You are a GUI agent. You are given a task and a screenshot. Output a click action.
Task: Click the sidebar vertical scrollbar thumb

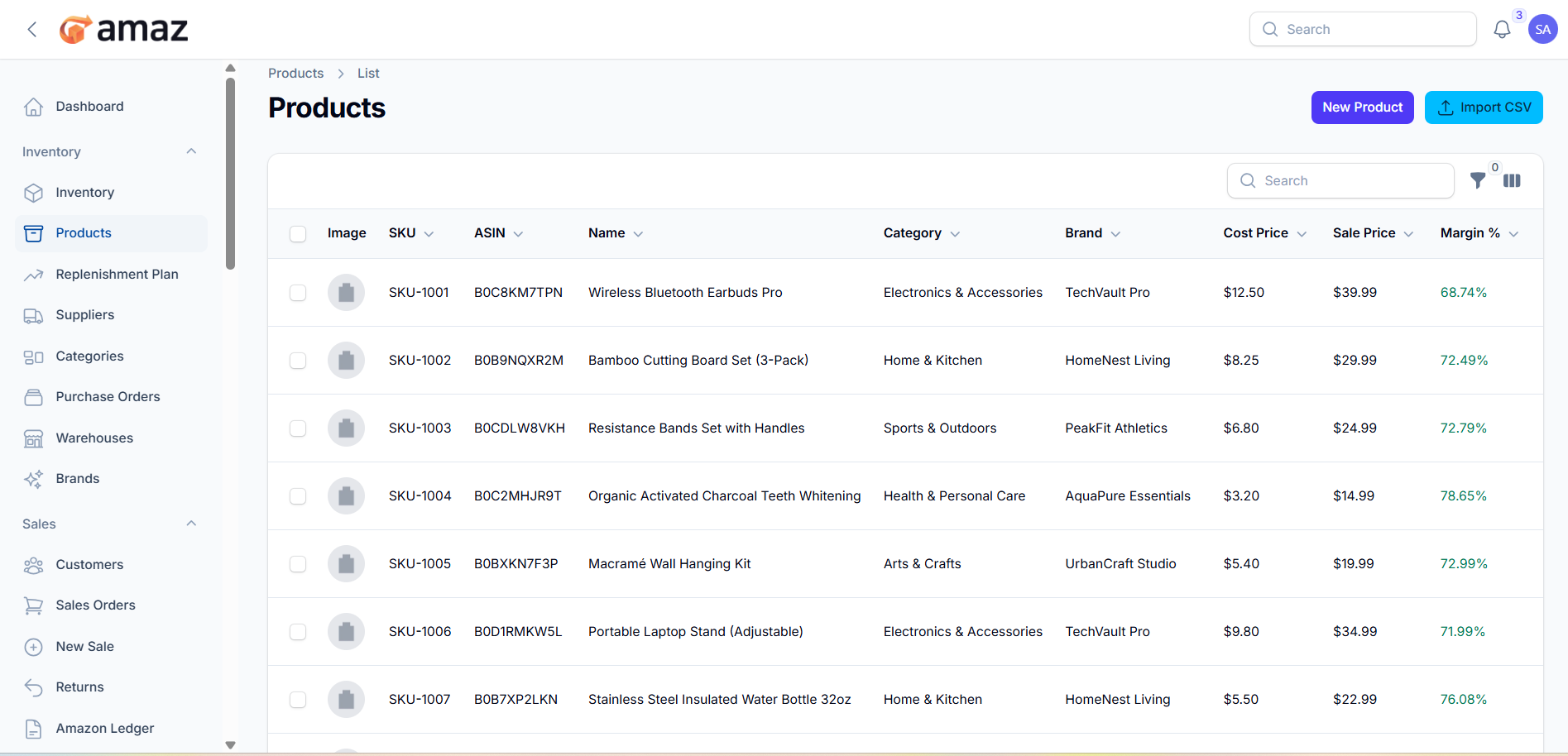231,174
